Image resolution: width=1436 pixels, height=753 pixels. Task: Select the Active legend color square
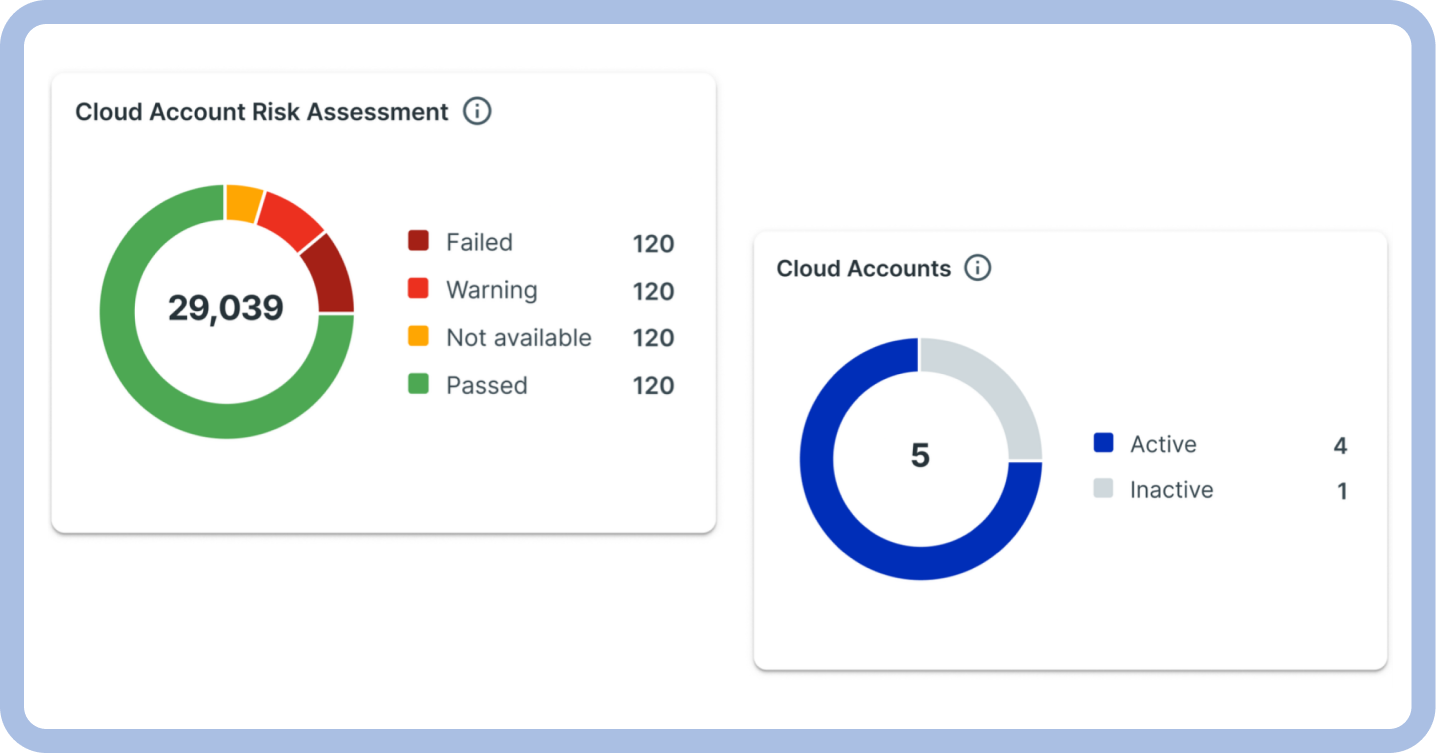click(1103, 443)
